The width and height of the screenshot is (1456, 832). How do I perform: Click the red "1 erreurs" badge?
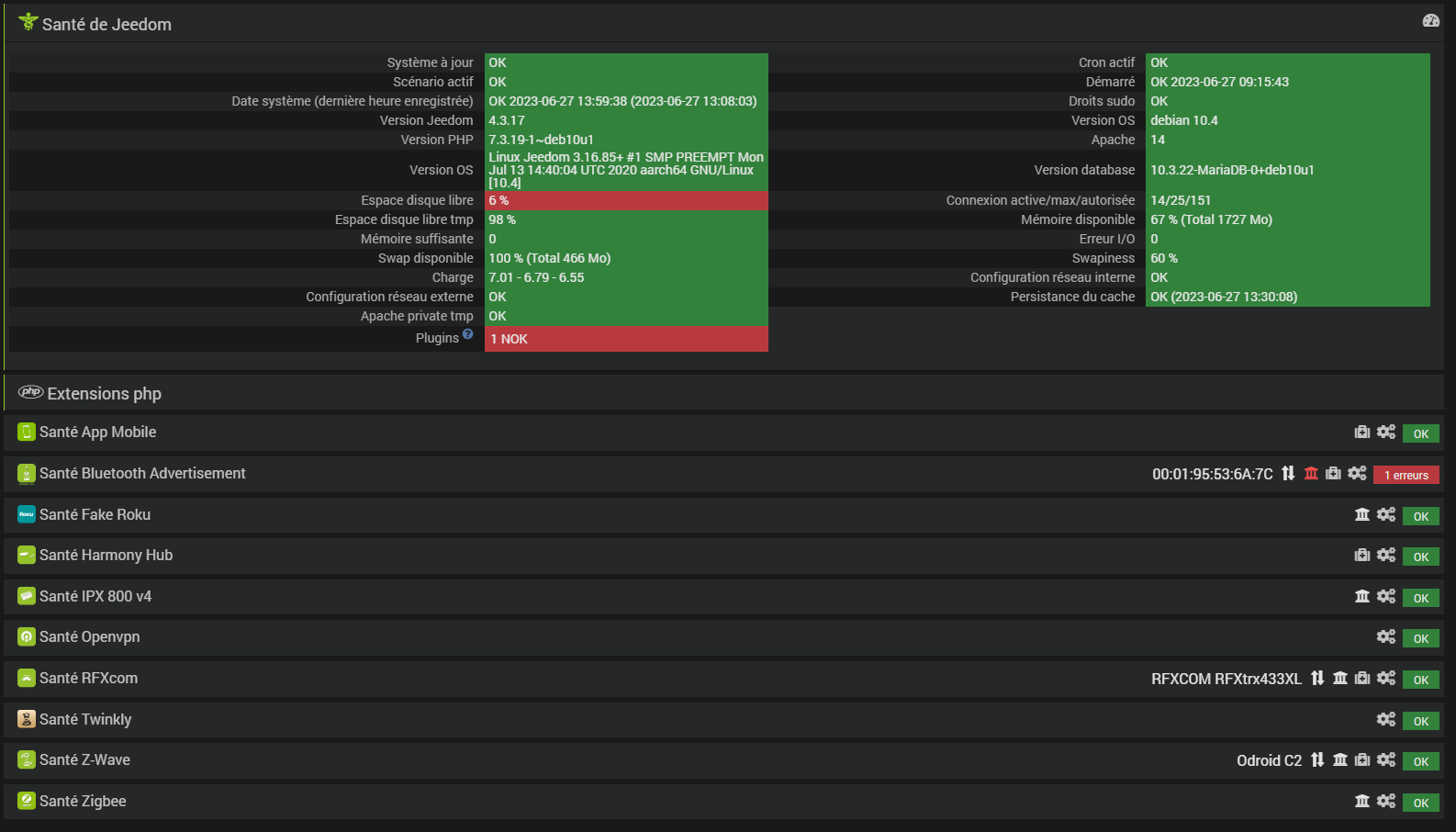[1406, 475]
